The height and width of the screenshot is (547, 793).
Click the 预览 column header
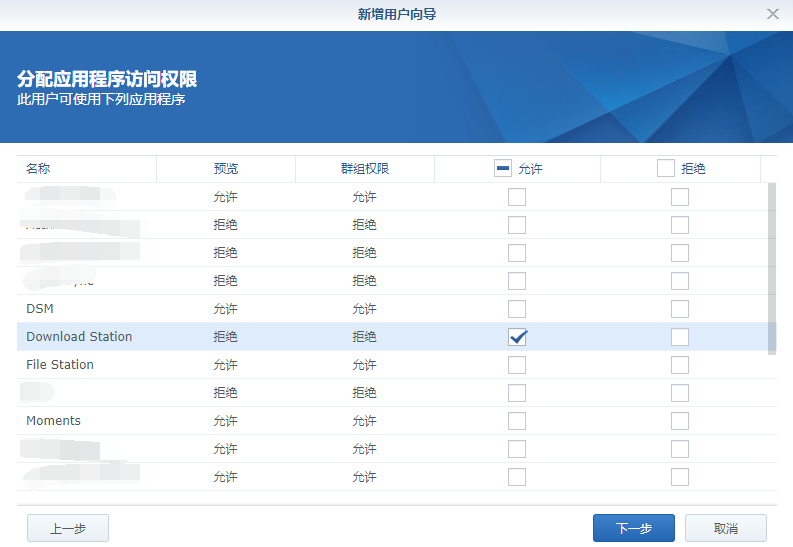[x=226, y=168]
